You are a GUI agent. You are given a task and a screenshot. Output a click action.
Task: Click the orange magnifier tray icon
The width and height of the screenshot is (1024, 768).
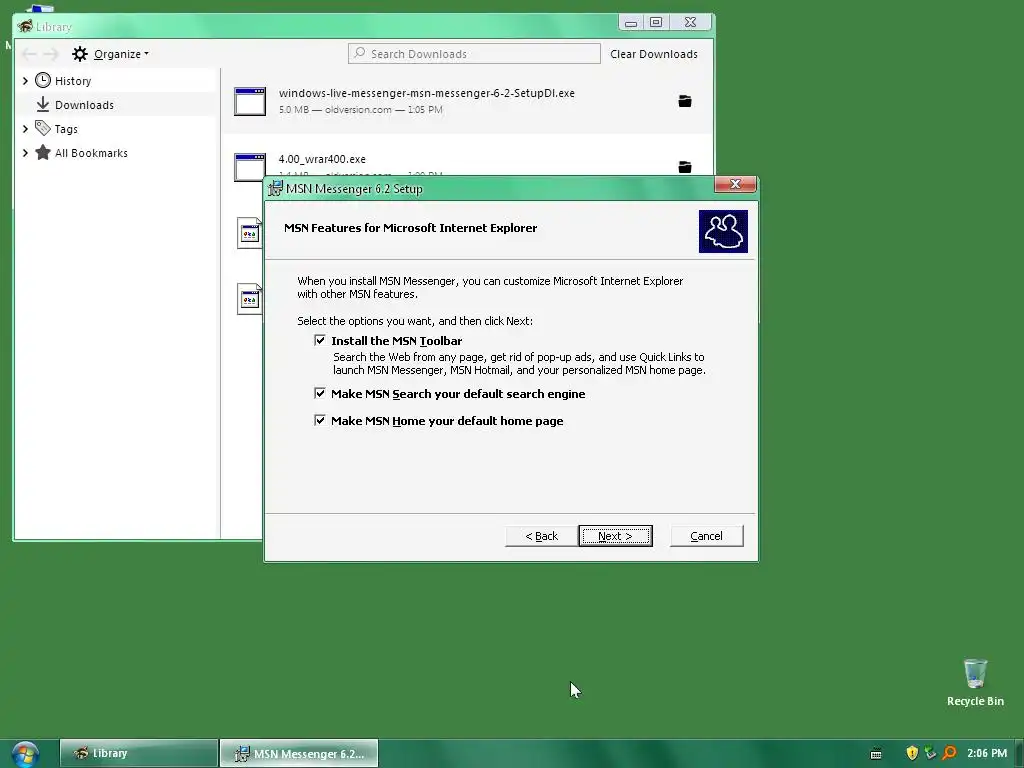click(x=950, y=753)
